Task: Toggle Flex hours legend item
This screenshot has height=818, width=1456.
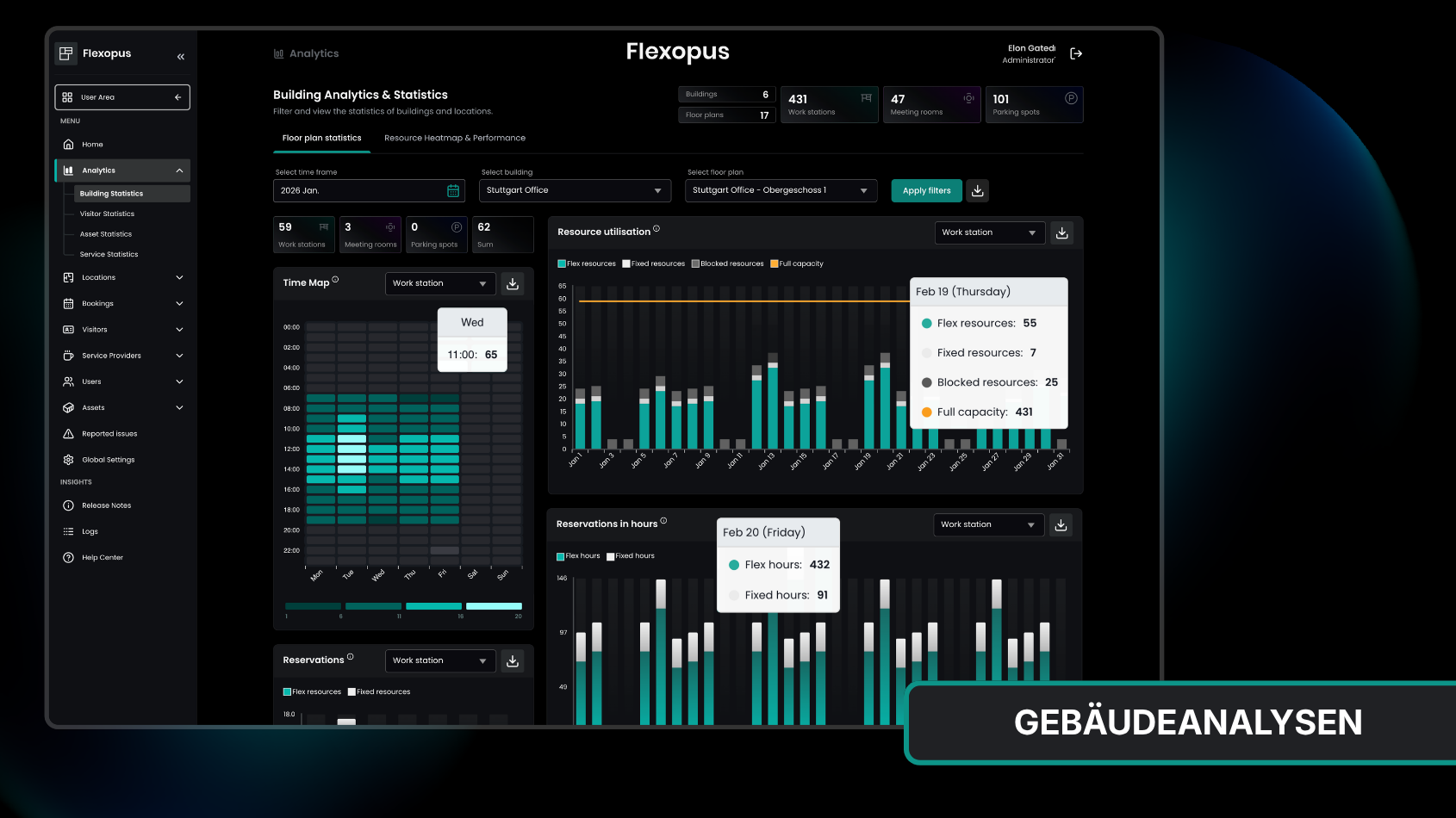Action: (578, 556)
